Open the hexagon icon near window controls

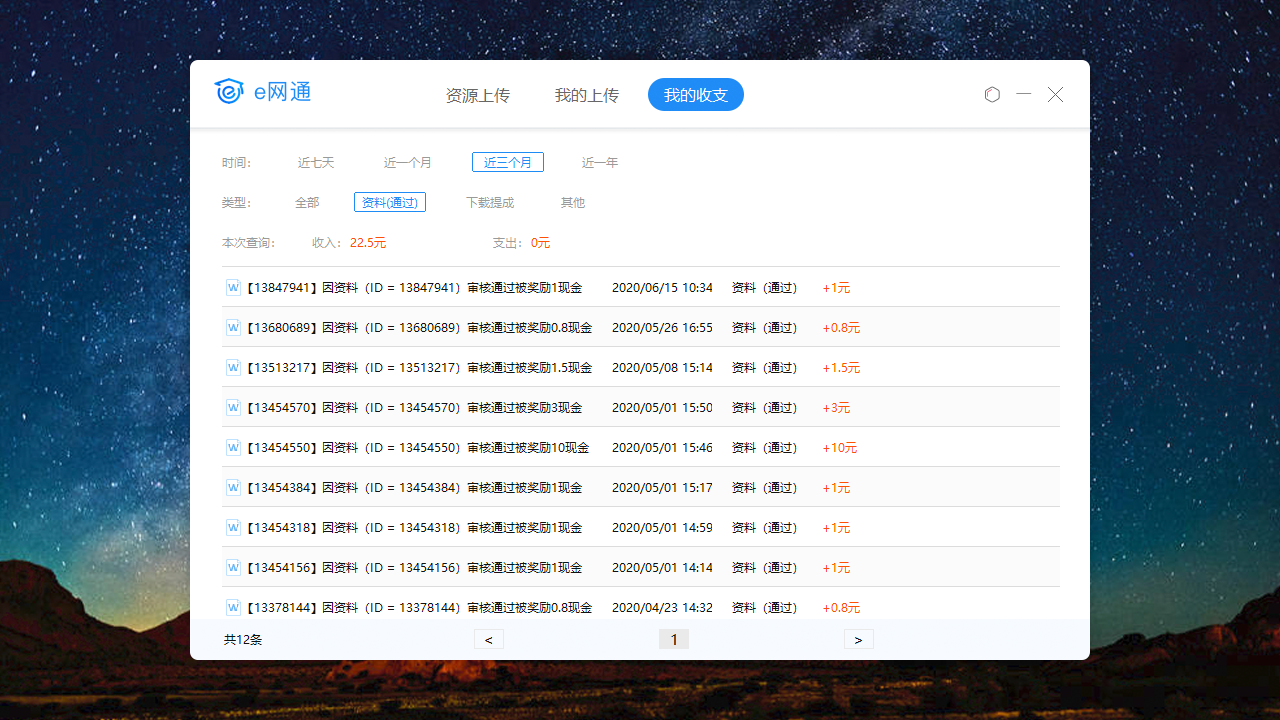tap(992, 94)
